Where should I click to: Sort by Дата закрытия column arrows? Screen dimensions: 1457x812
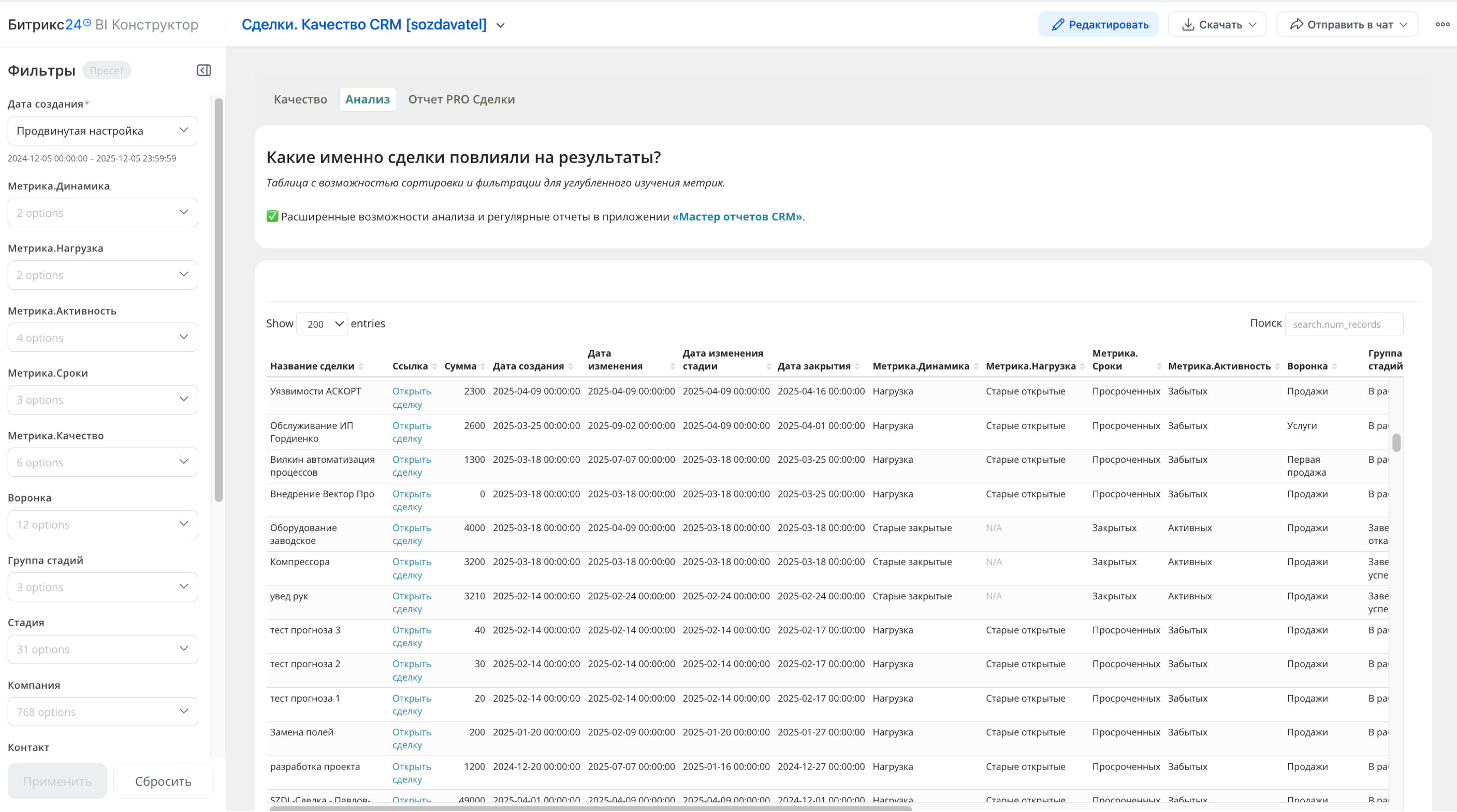(x=857, y=366)
